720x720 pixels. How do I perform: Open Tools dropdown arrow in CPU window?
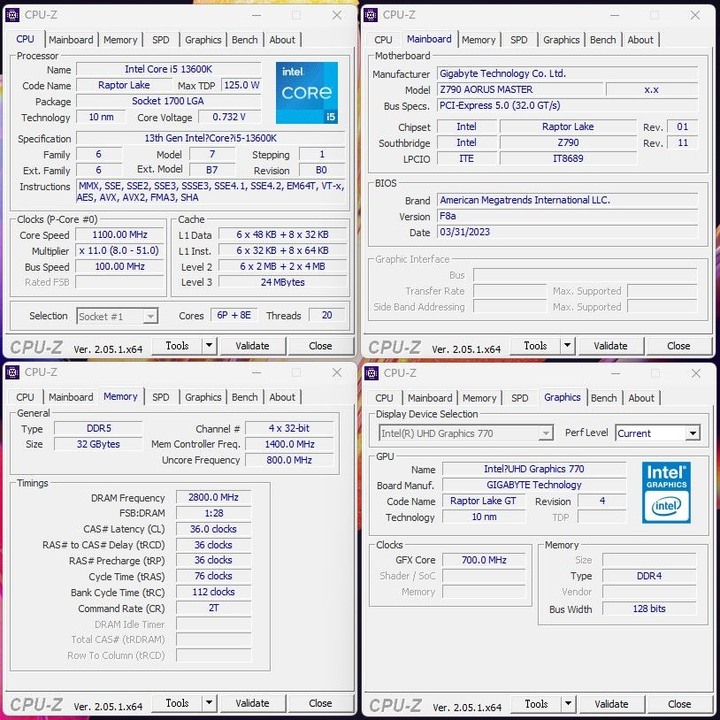(x=209, y=345)
